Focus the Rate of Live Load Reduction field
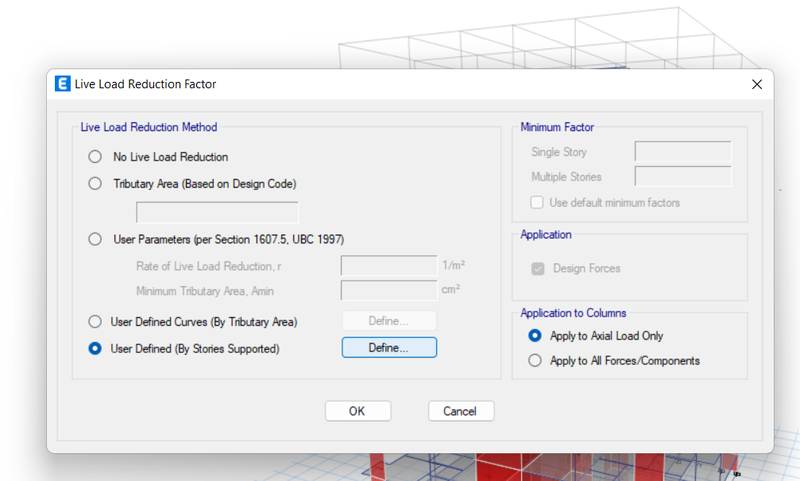The width and height of the screenshot is (800, 481). click(x=389, y=266)
